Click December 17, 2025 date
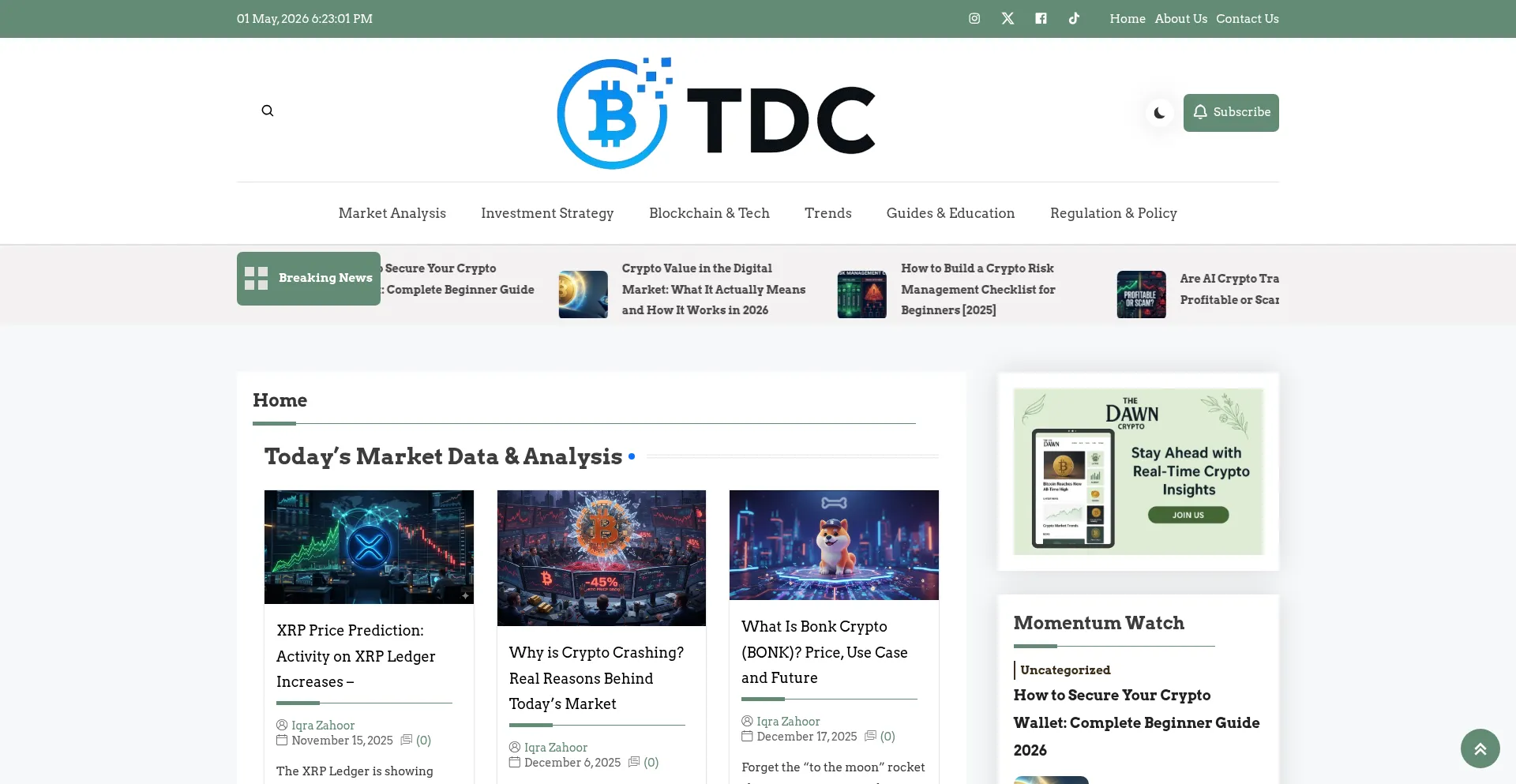The height and width of the screenshot is (784, 1516). pos(807,737)
